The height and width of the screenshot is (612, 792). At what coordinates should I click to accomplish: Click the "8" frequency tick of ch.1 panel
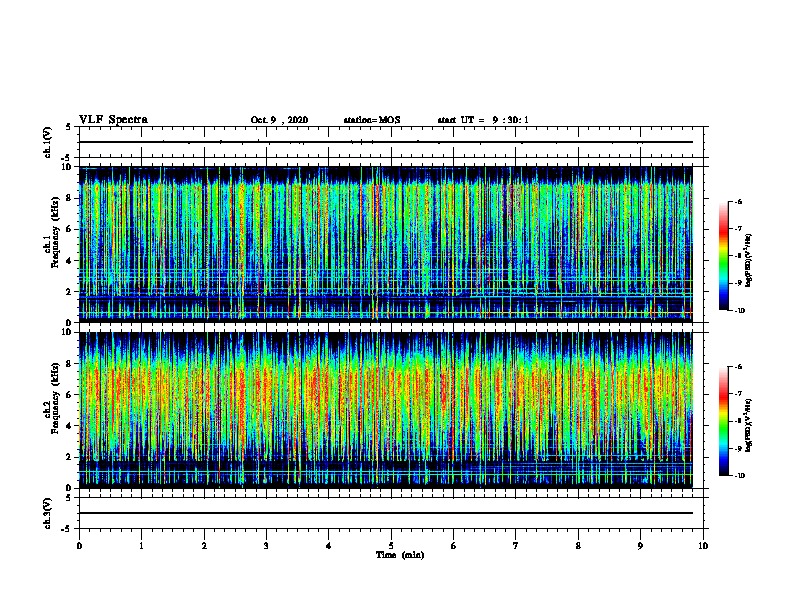(x=69, y=198)
